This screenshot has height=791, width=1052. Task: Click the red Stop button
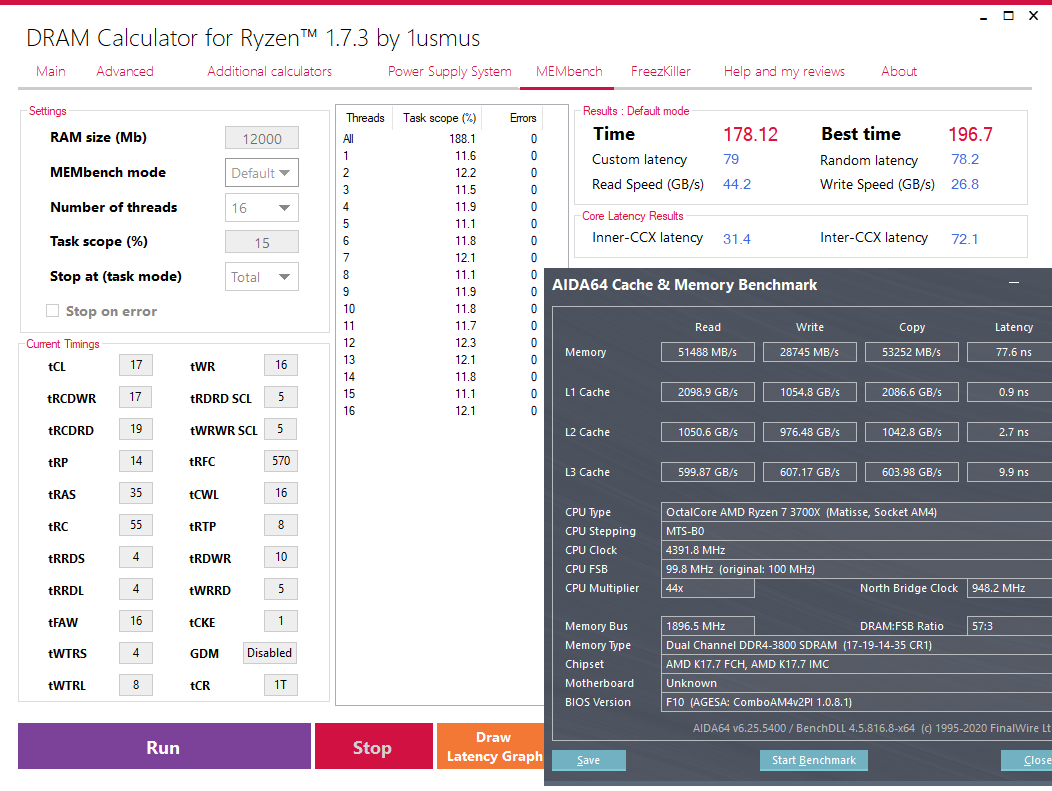(373, 746)
